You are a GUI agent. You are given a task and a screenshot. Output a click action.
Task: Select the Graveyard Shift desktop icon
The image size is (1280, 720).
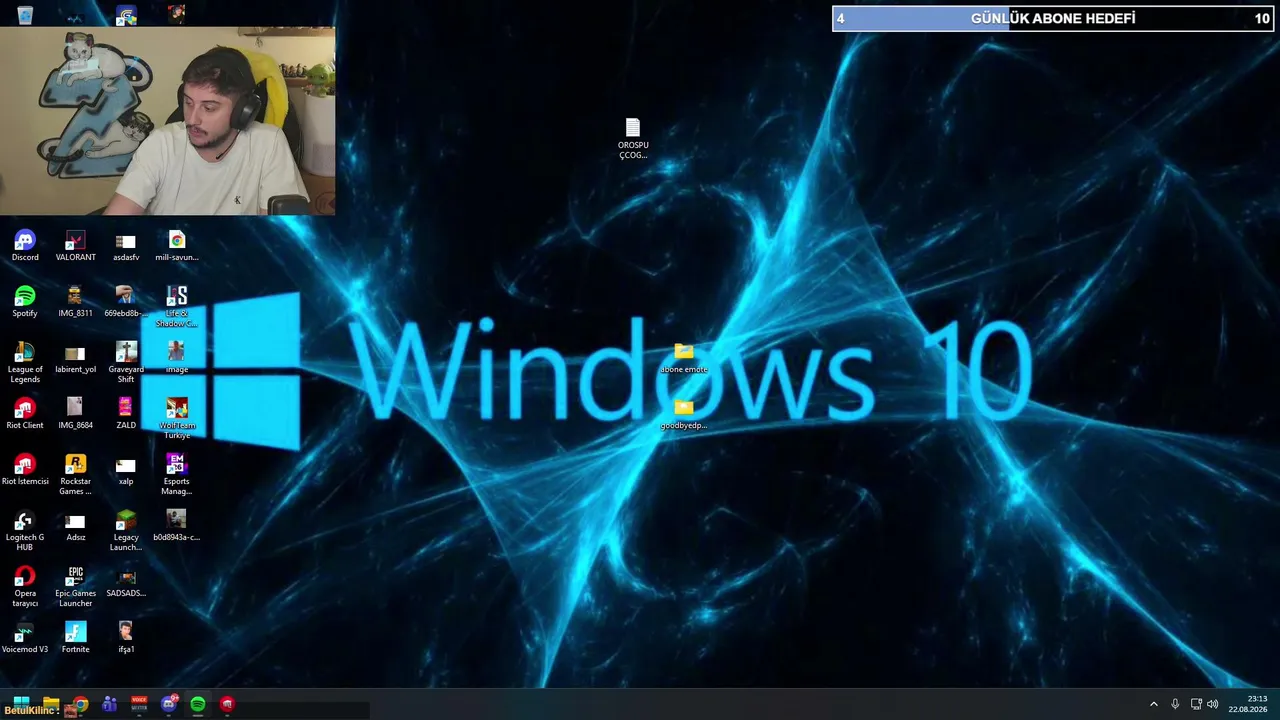pos(126,363)
